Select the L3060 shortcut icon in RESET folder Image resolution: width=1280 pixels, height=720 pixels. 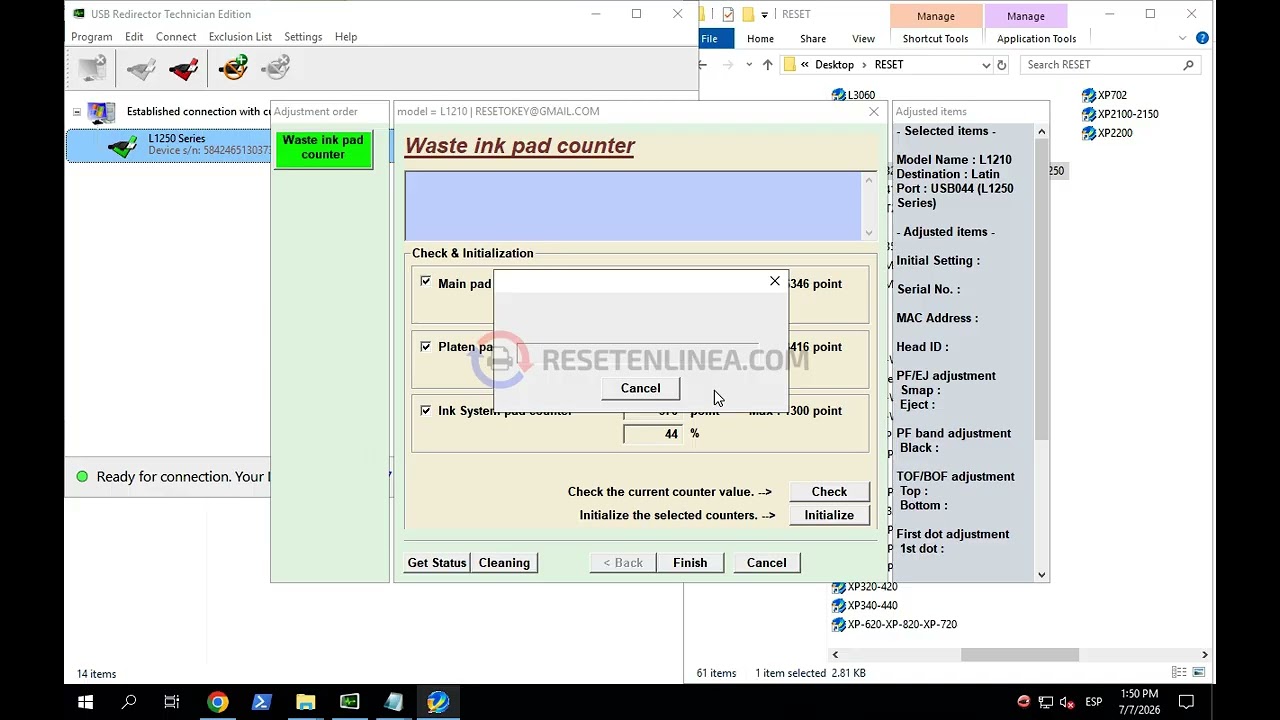coord(839,95)
